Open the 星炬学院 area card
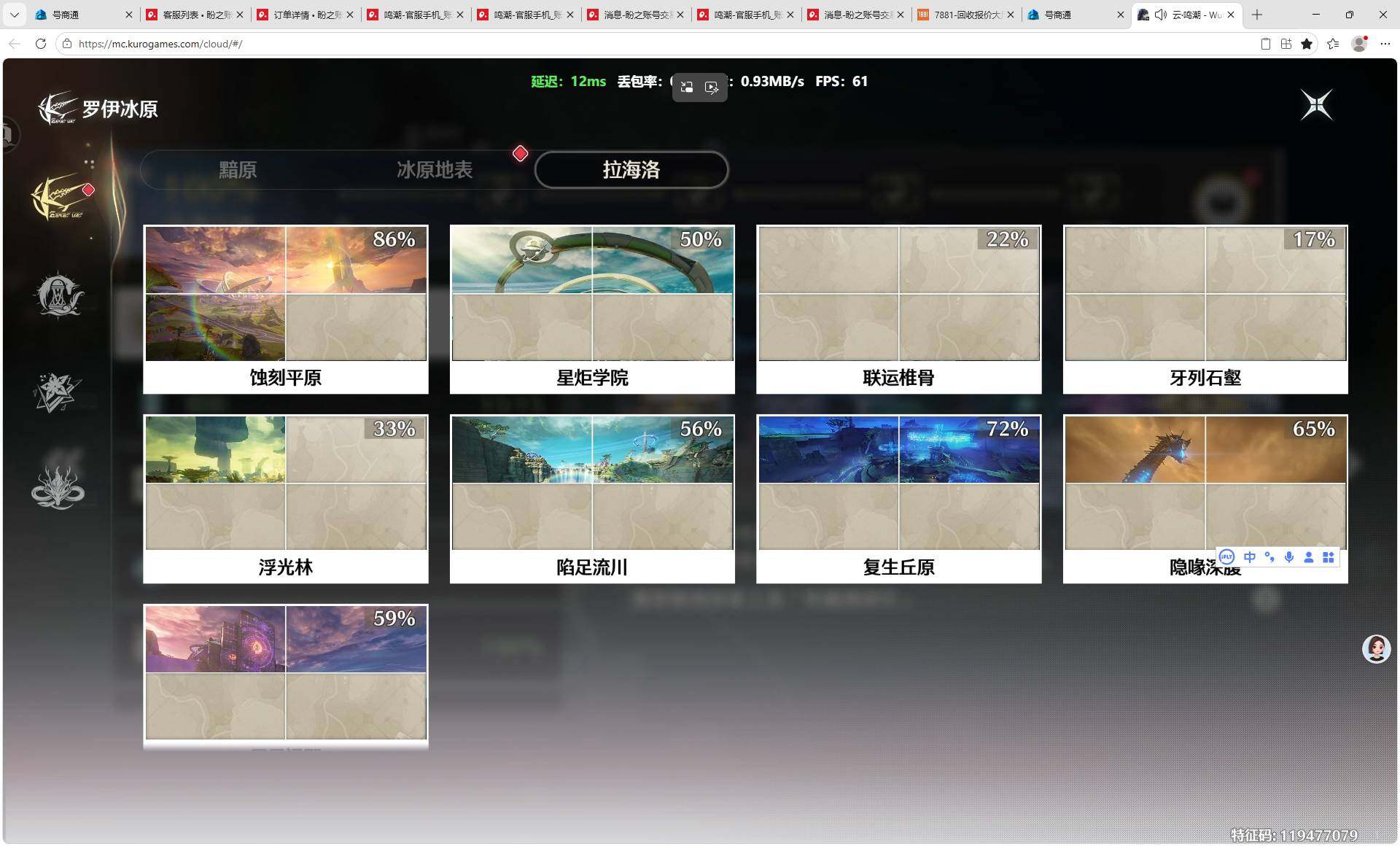1400x846 pixels. [592, 309]
